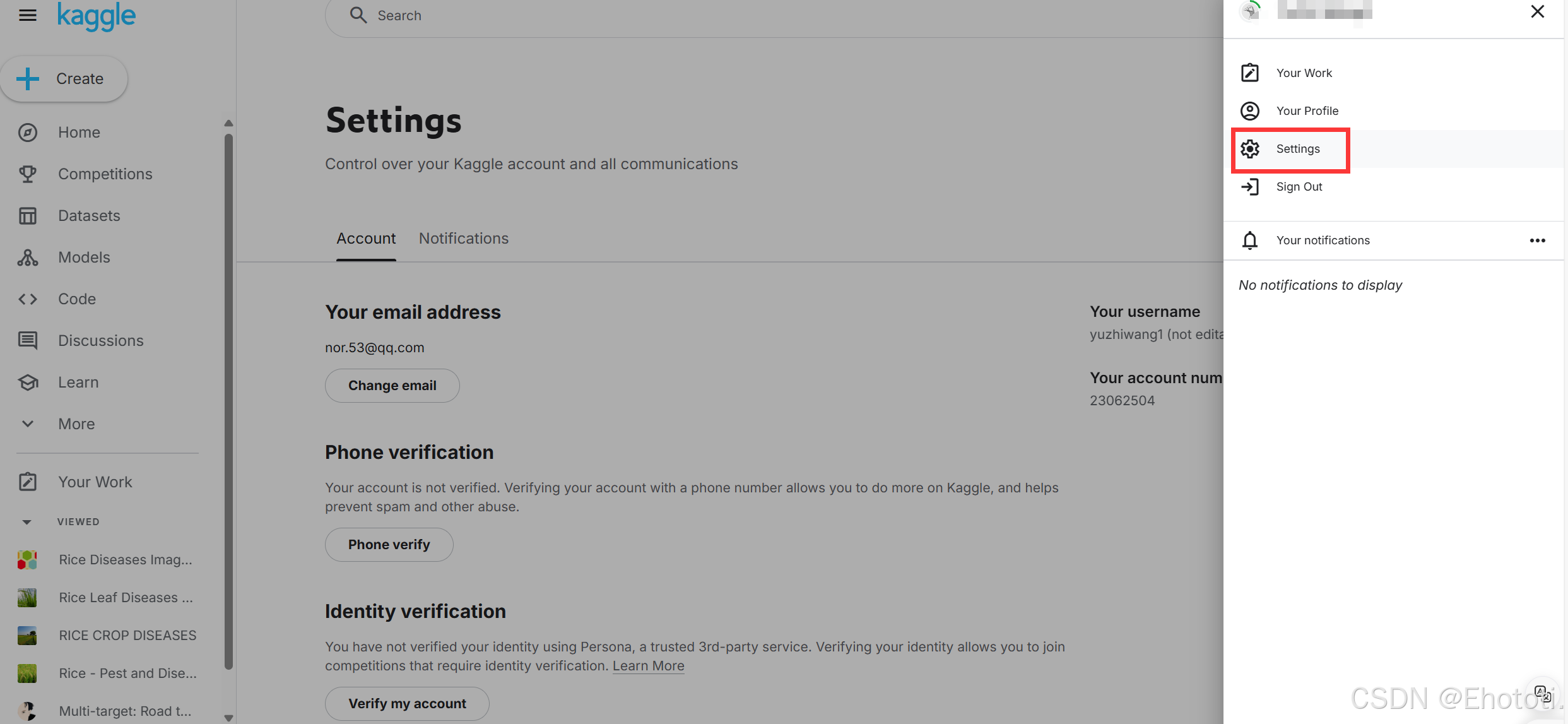Click the Code brackets icon
Viewport: 1568px width, 724px height.
[27, 299]
